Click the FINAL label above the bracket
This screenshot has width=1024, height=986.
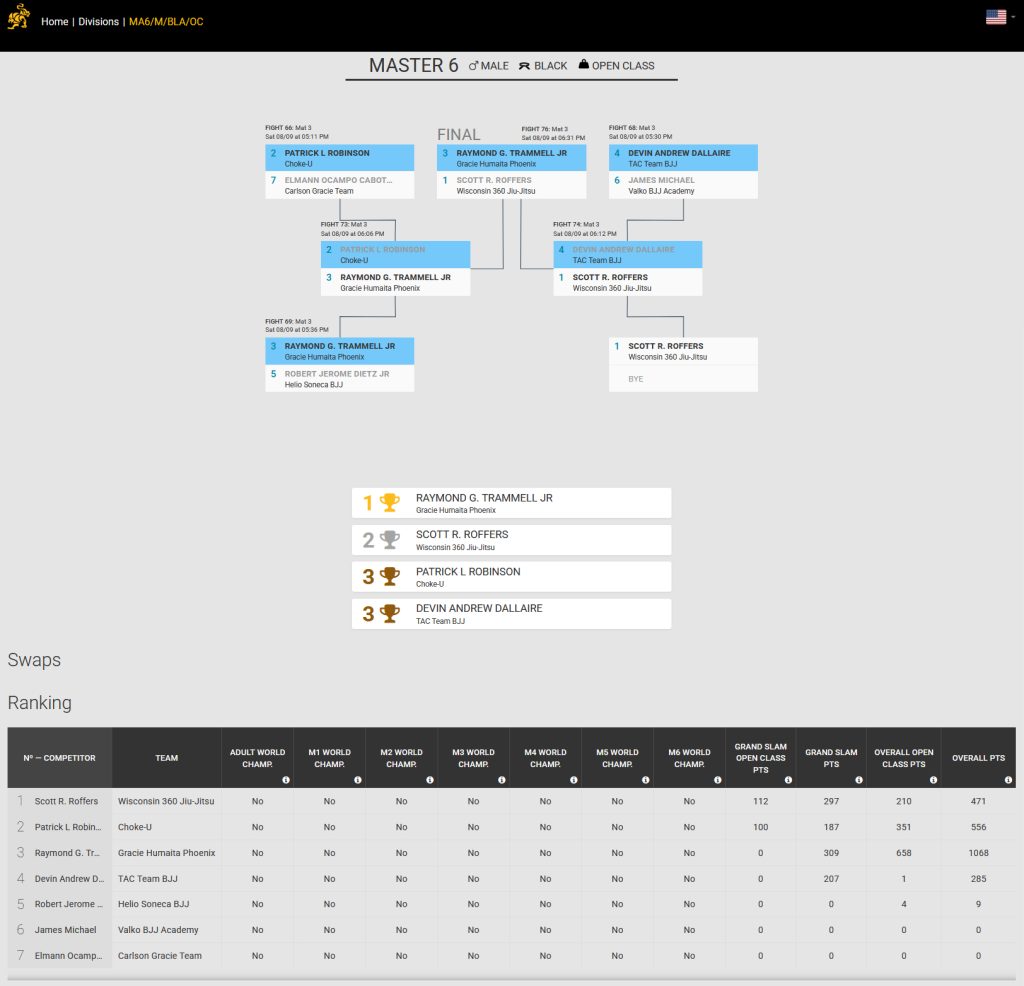(458, 135)
